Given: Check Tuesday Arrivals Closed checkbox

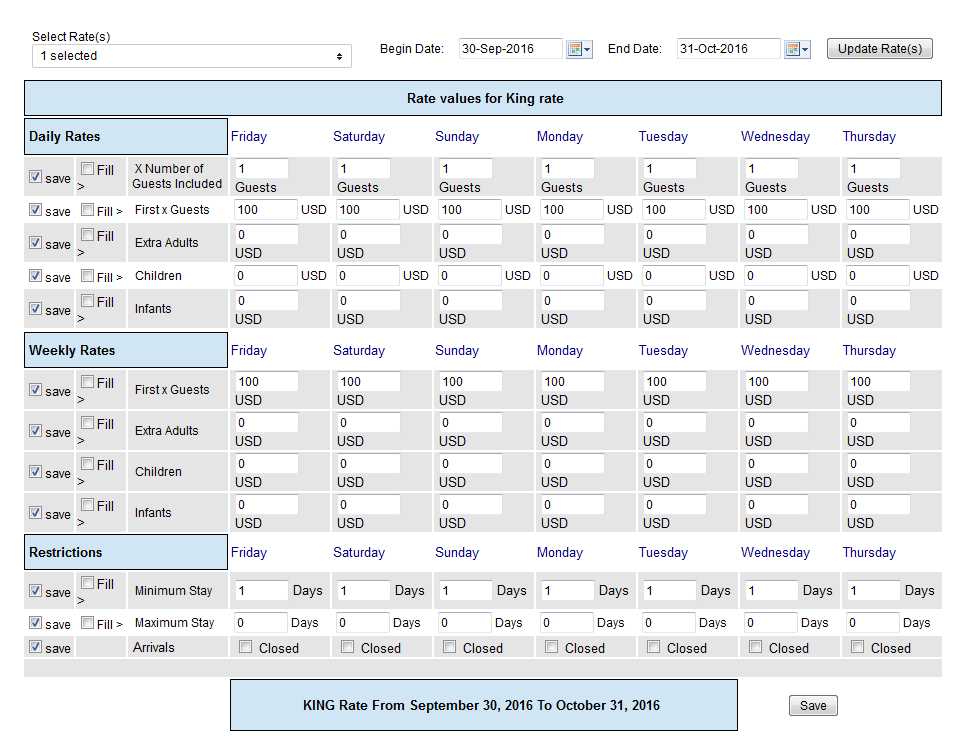Looking at the screenshot, I should (653, 647).
